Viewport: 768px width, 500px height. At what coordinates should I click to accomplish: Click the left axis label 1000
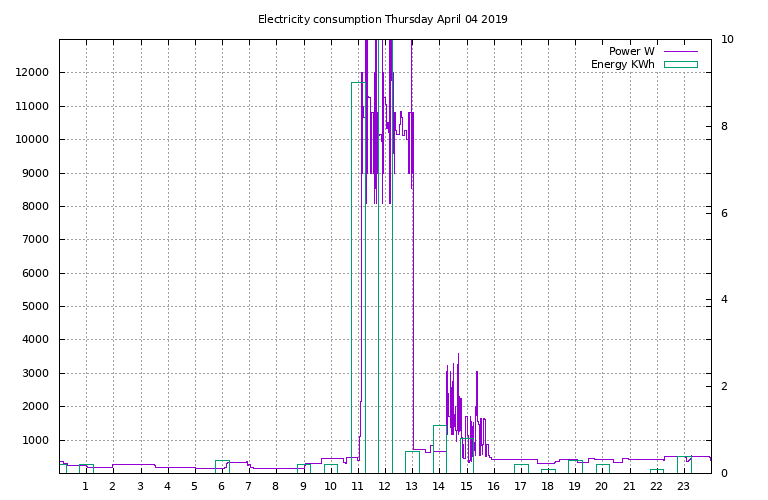35,440
